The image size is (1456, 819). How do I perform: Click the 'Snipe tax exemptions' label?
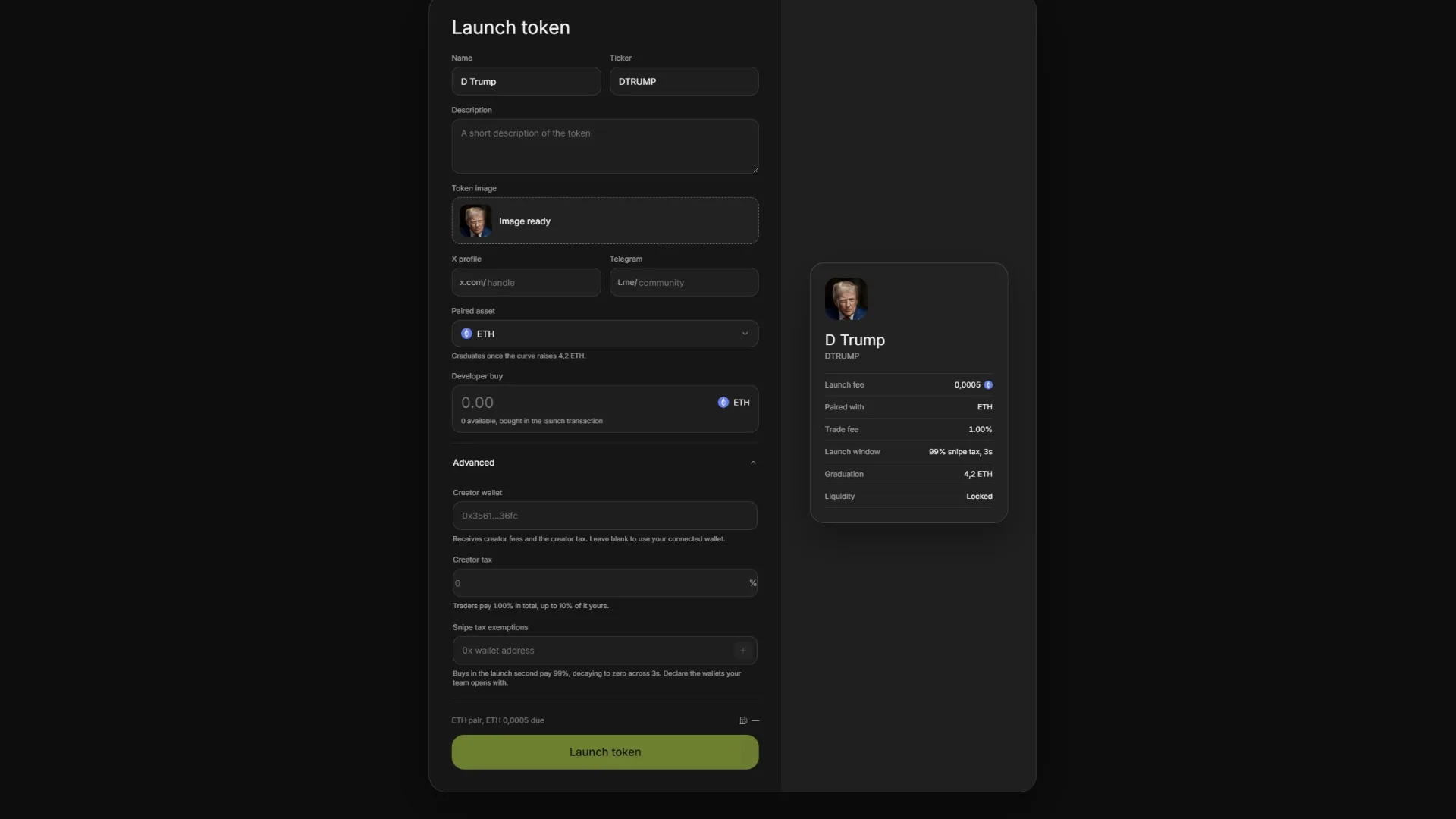point(490,627)
